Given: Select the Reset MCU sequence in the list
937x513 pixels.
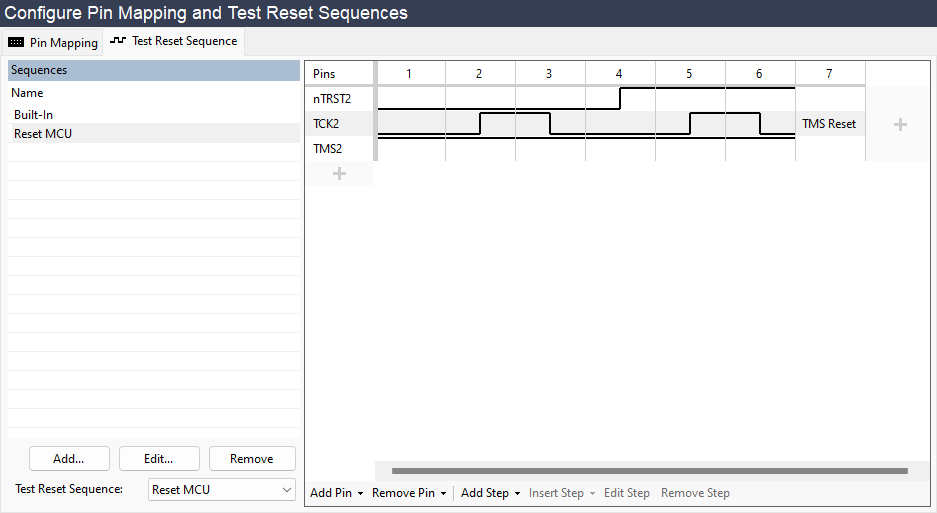Looking at the screenshot, I should point(43,134).
